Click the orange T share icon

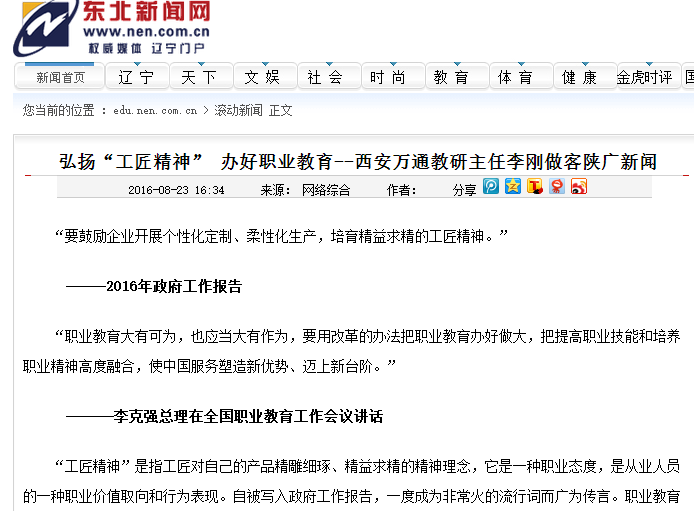click(536, 187)
